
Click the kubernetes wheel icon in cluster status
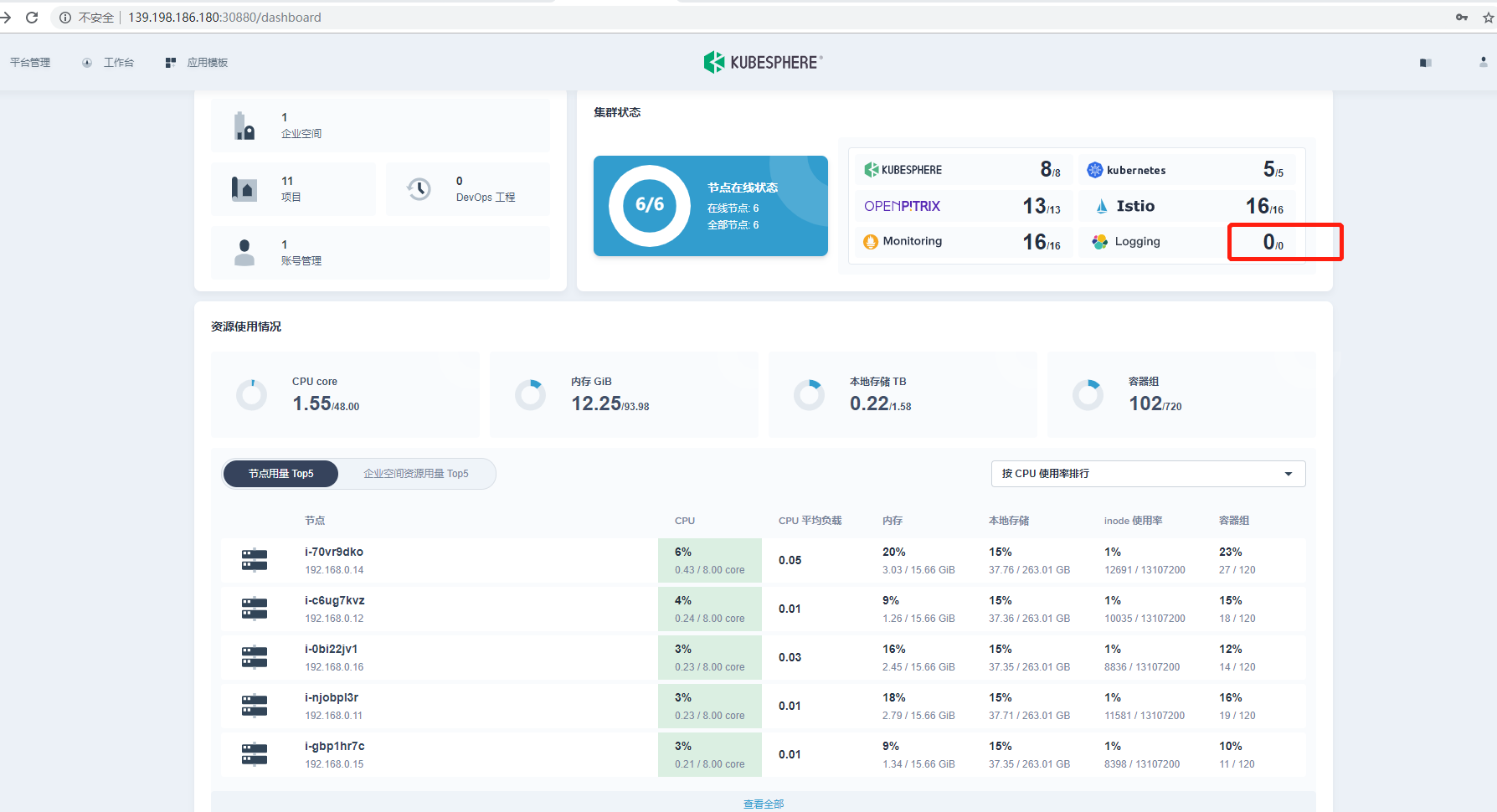1094,169
